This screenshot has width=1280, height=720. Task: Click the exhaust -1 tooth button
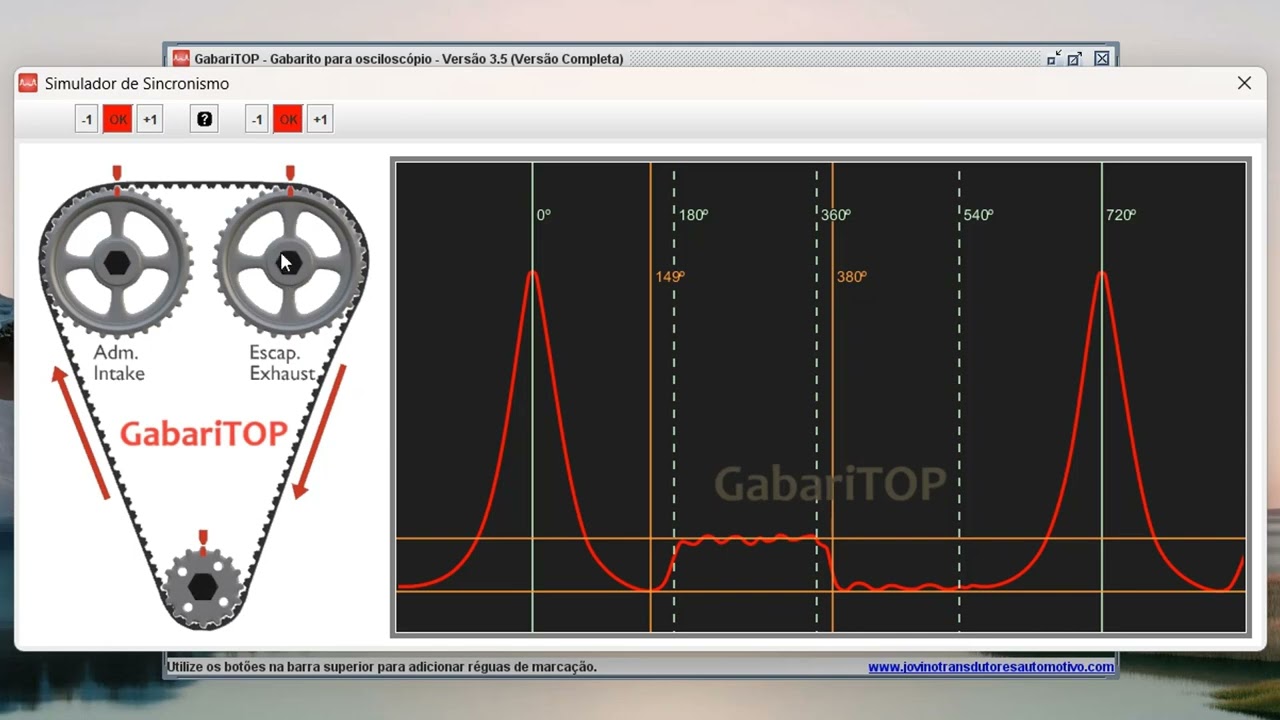257,120
